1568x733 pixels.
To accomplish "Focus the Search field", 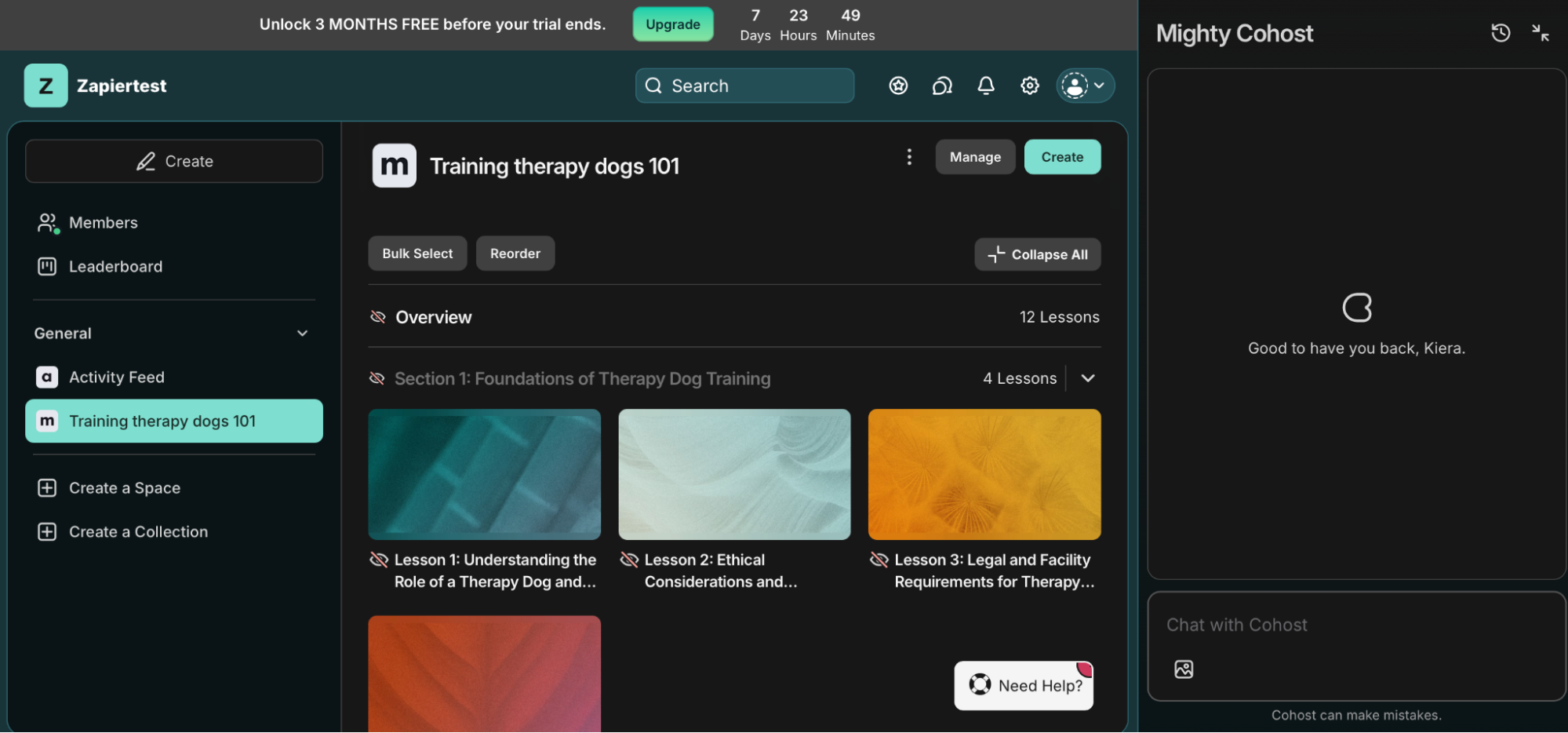I will coord(744,86).
